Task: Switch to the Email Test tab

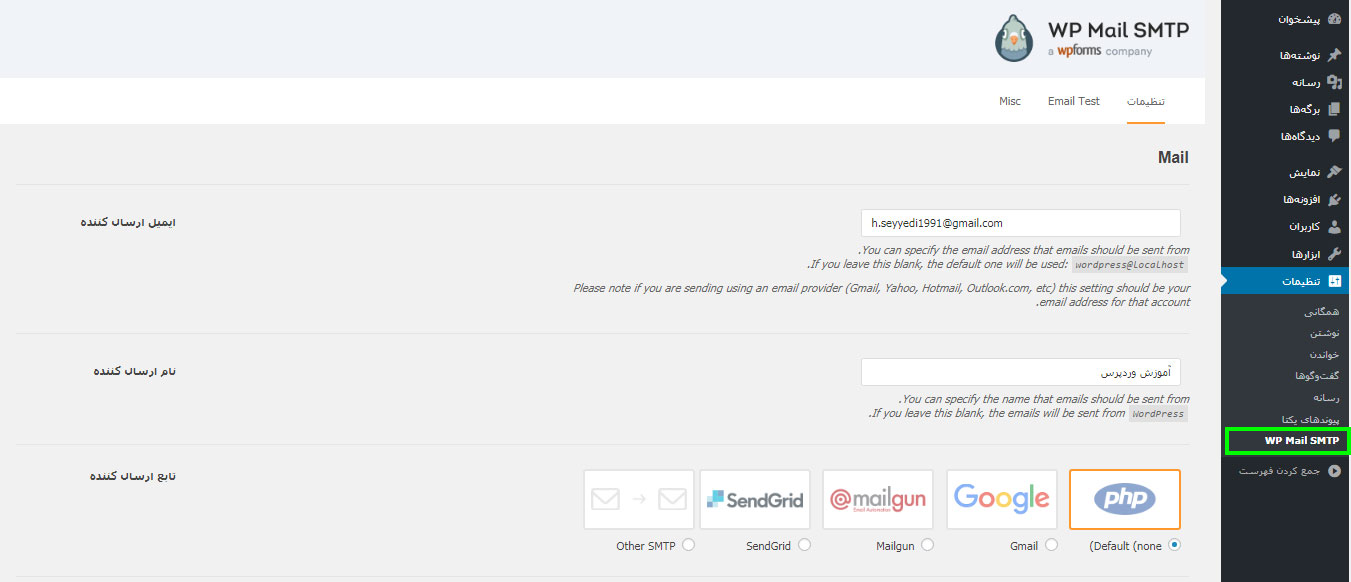Action: (x=1074, y=102)
